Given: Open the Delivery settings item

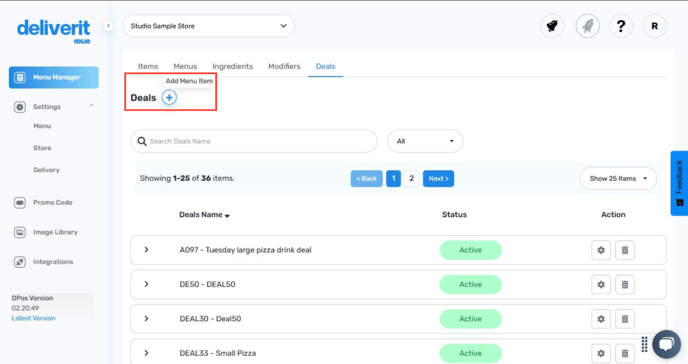Looking at the screenshot, I should (46, 170).
